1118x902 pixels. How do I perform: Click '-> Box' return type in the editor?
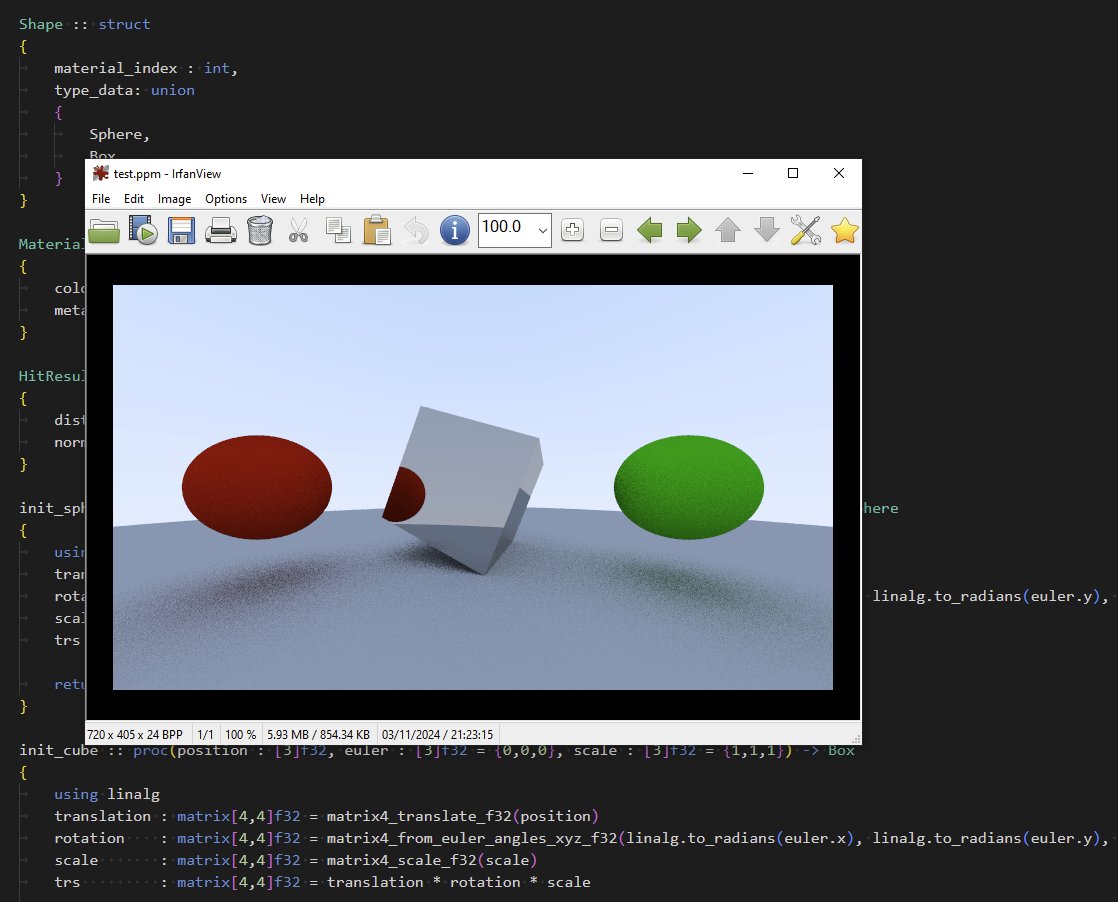(829, 750)
